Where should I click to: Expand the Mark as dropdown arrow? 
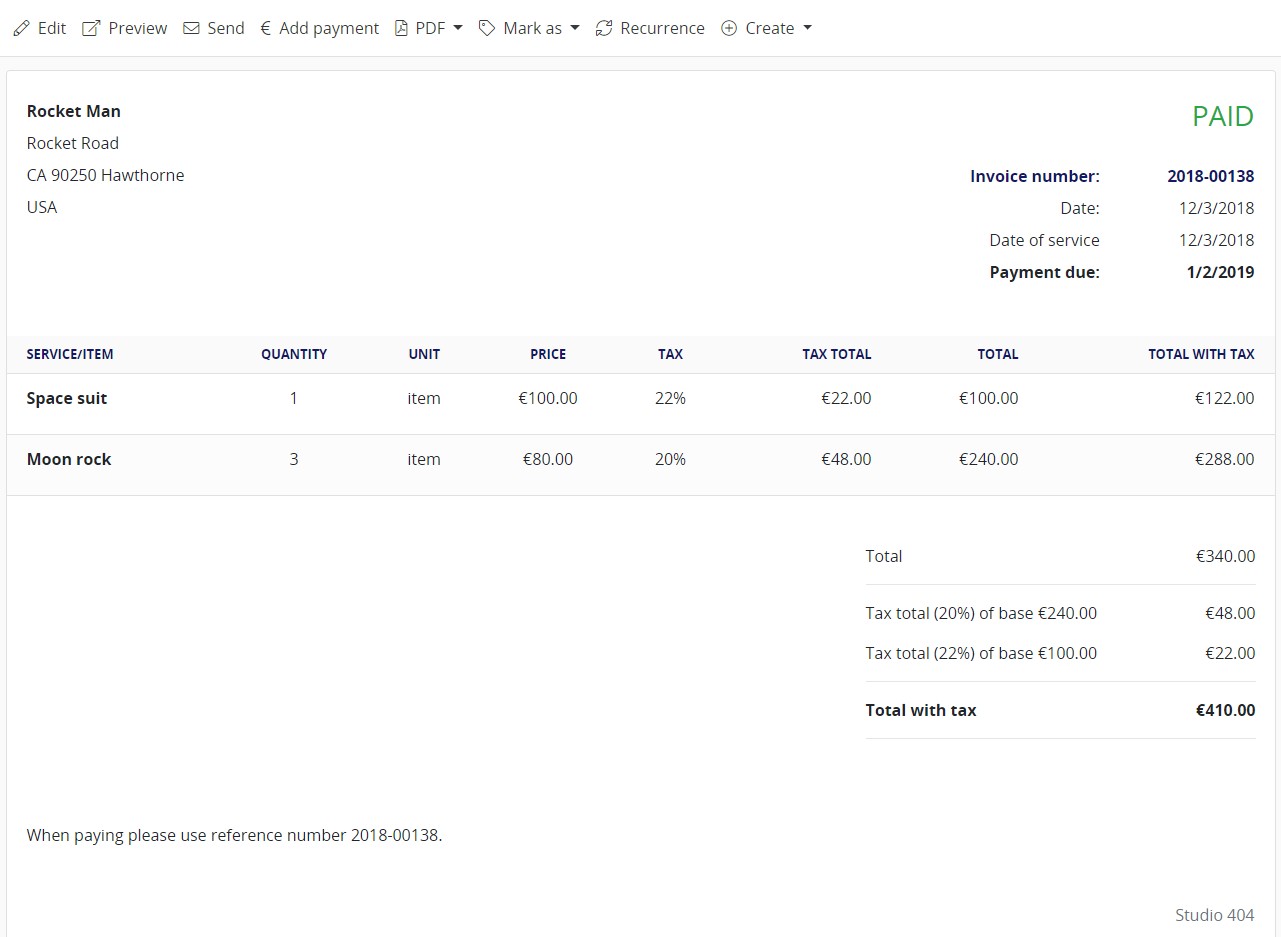tap(575, 28)
